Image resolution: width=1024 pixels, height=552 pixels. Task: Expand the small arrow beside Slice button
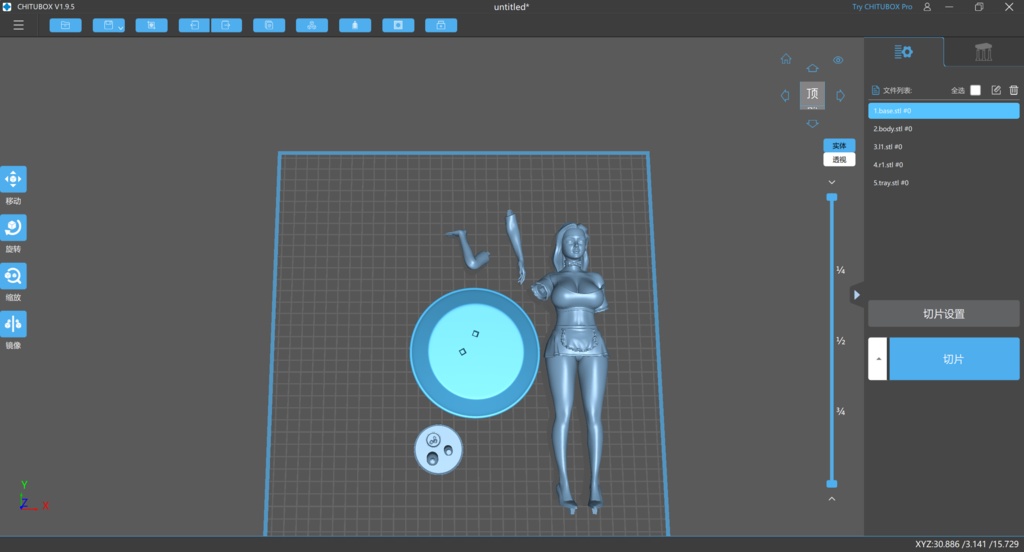878,359
